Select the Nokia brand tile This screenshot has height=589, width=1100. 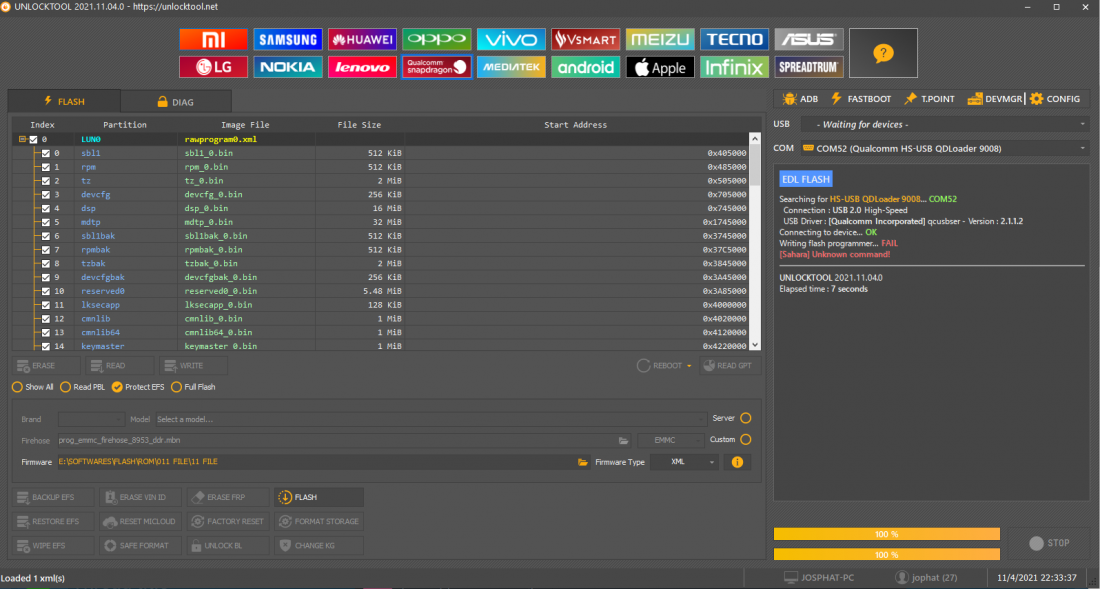(x=288, y=67)
